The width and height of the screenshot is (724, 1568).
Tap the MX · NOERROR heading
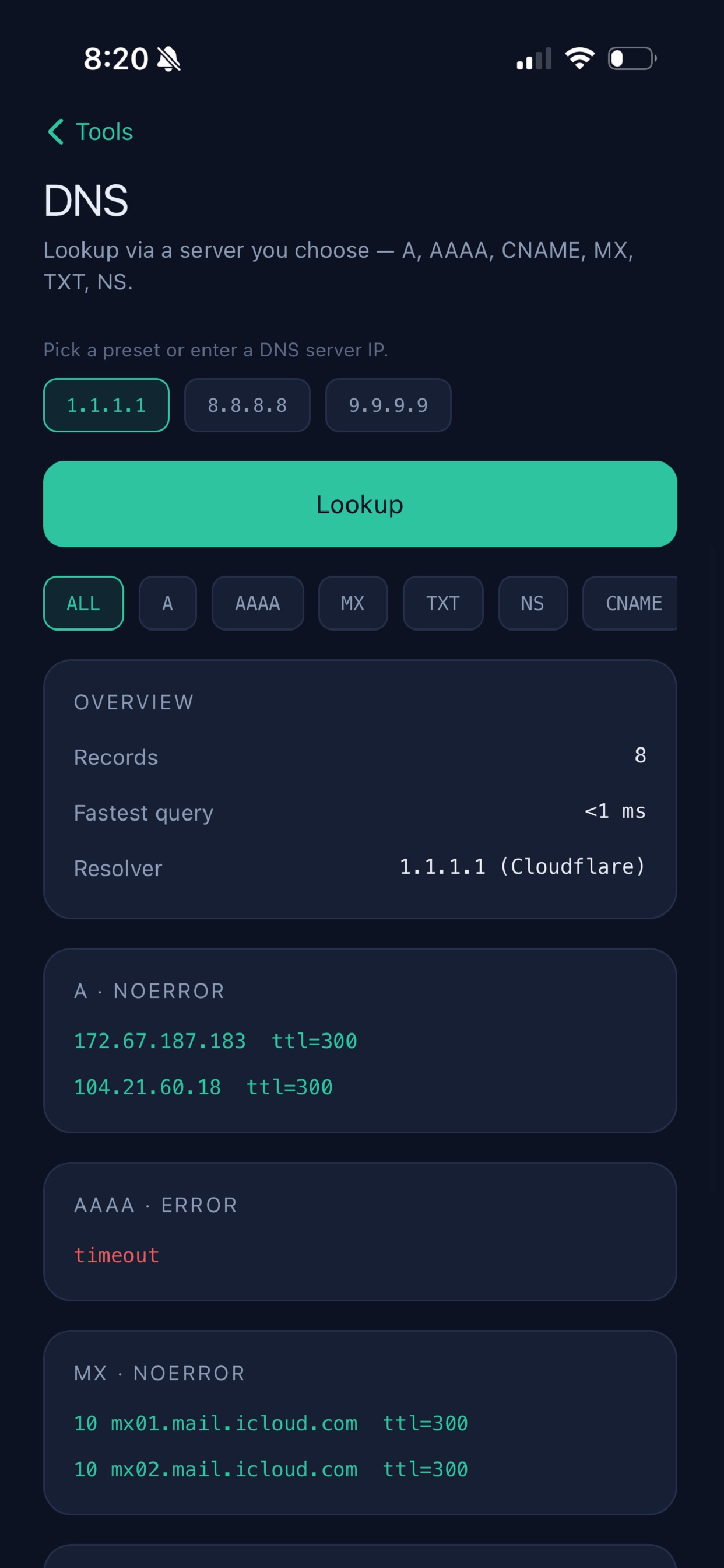159,1373
